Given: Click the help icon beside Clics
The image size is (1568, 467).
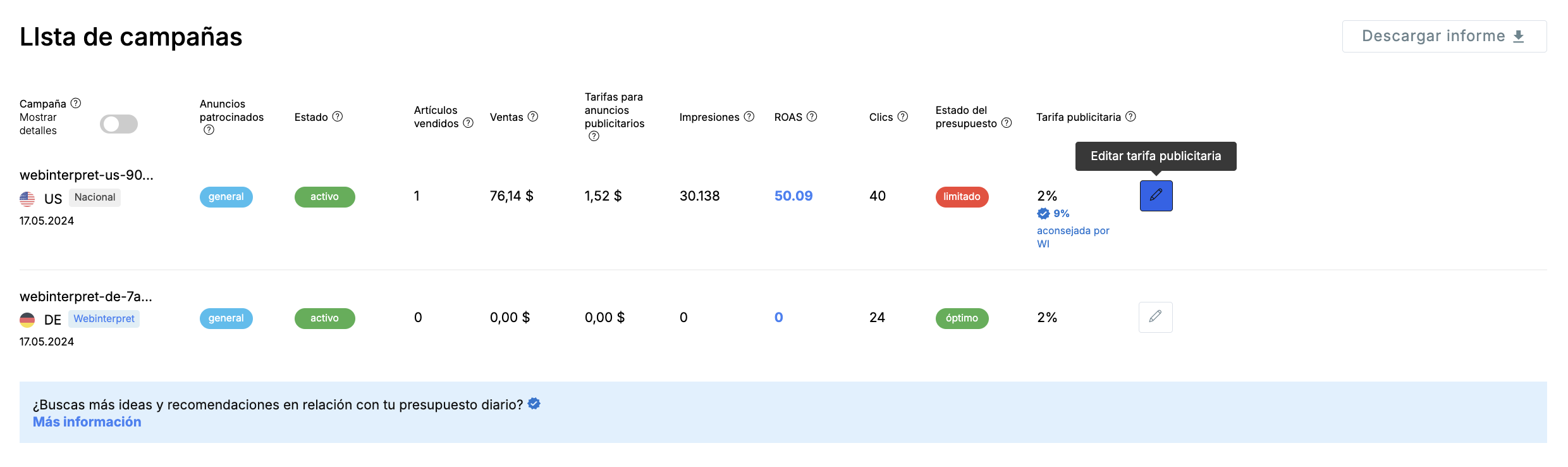Looking at the screenshot, I should (x=903, y=116).
